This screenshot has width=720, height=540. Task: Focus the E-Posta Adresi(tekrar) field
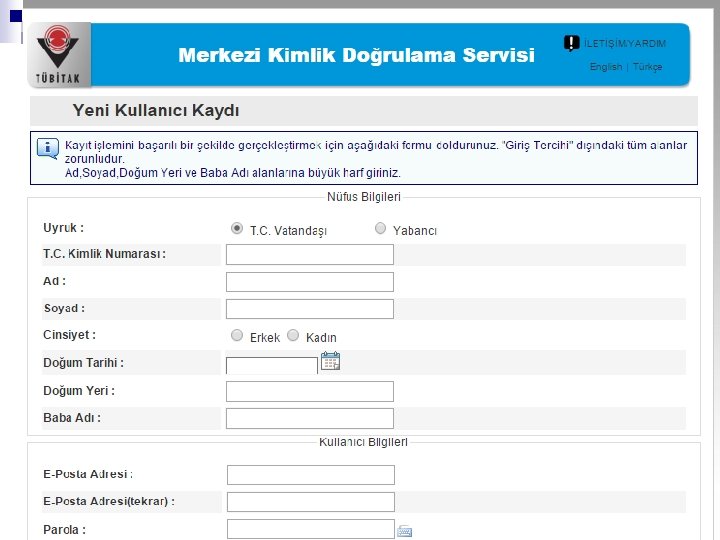310,502
